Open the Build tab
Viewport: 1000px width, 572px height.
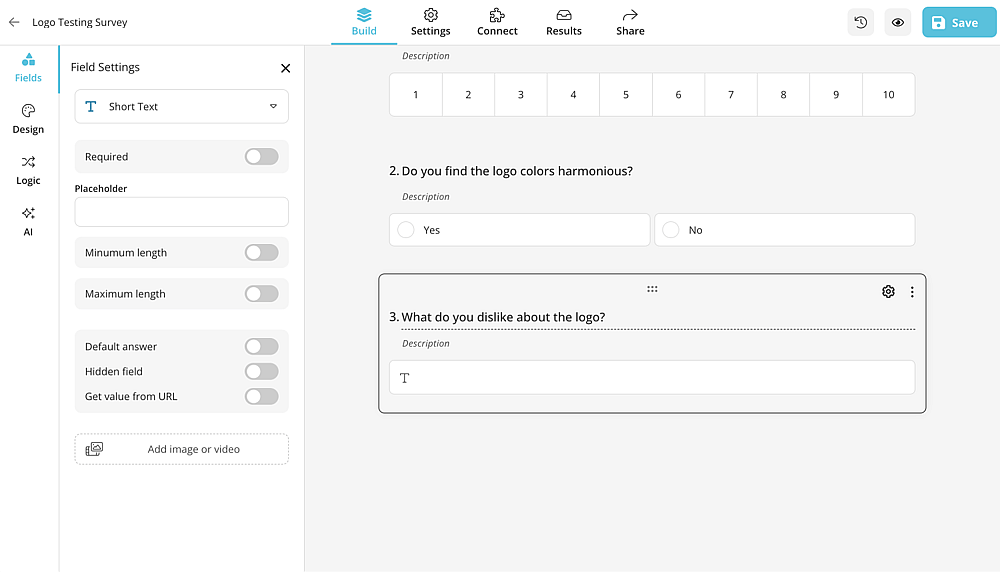point(364,22)
